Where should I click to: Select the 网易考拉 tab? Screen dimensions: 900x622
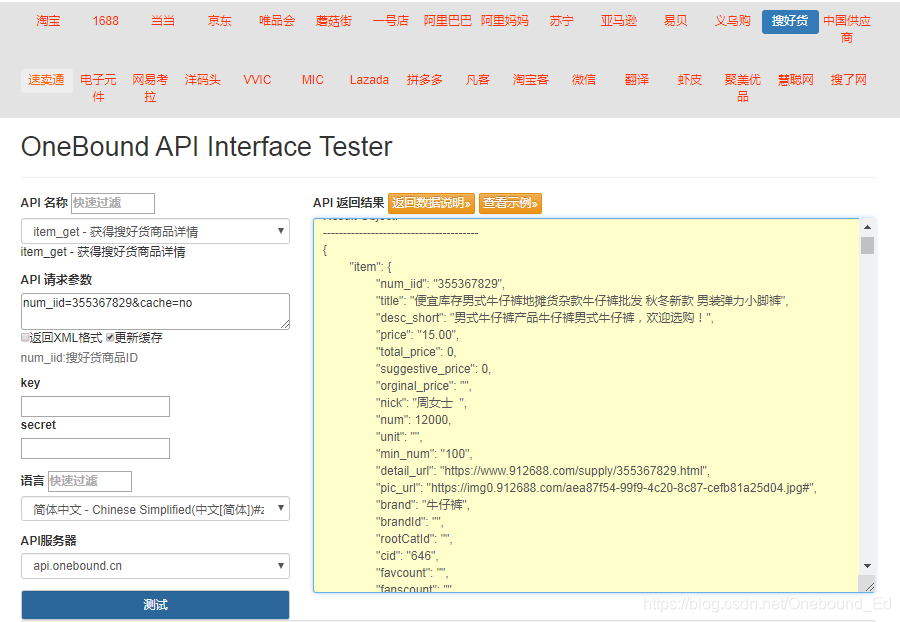pos(150,88)
